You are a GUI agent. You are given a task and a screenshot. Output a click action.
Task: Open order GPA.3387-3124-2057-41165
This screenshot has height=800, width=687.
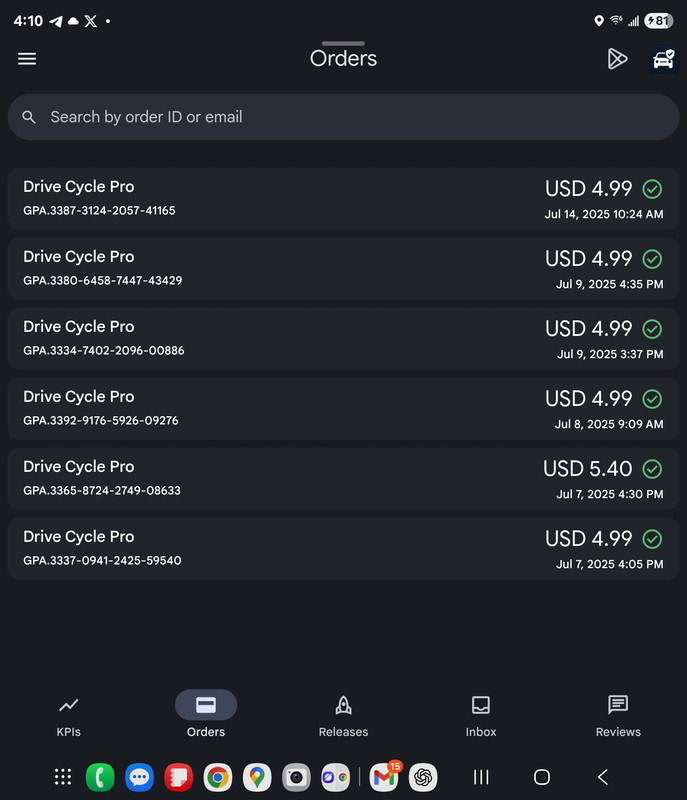click(343, 198)
